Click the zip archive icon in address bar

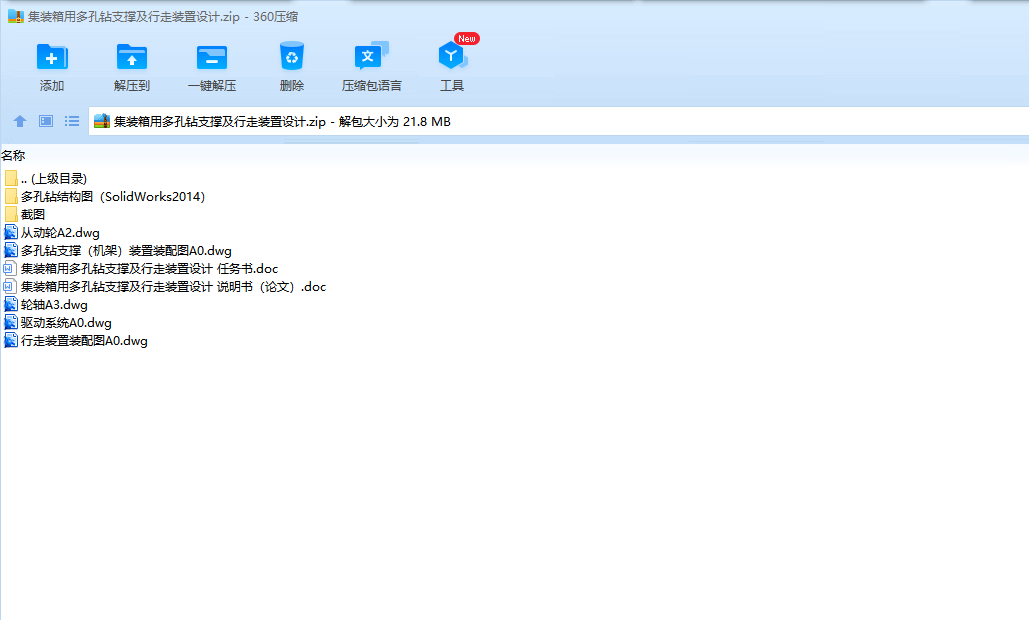coord(102,121)
